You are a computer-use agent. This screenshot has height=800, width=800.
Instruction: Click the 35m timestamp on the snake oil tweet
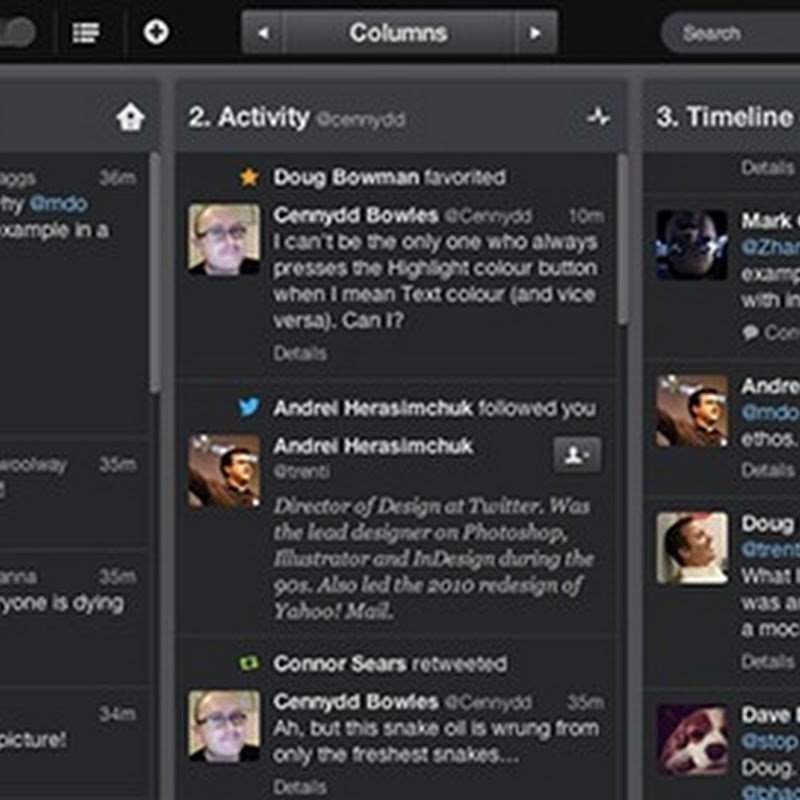(586, 703)
